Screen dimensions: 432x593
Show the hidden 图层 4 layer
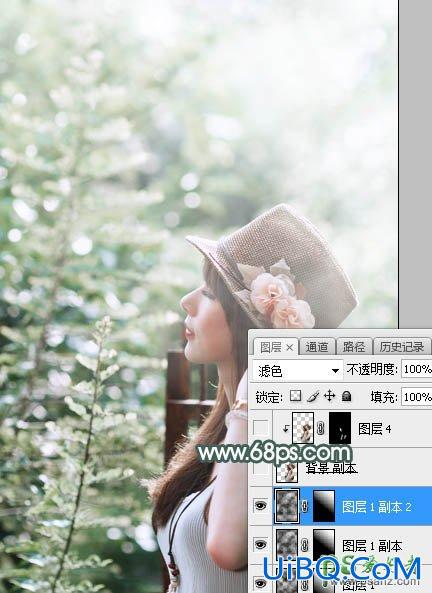tap(260, 428)
